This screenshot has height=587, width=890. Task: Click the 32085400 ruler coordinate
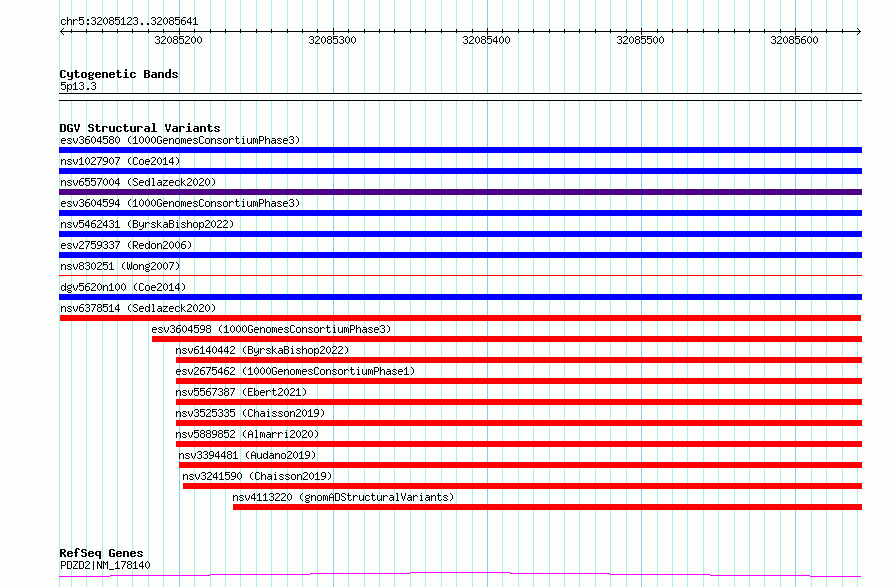click(486, 40)
